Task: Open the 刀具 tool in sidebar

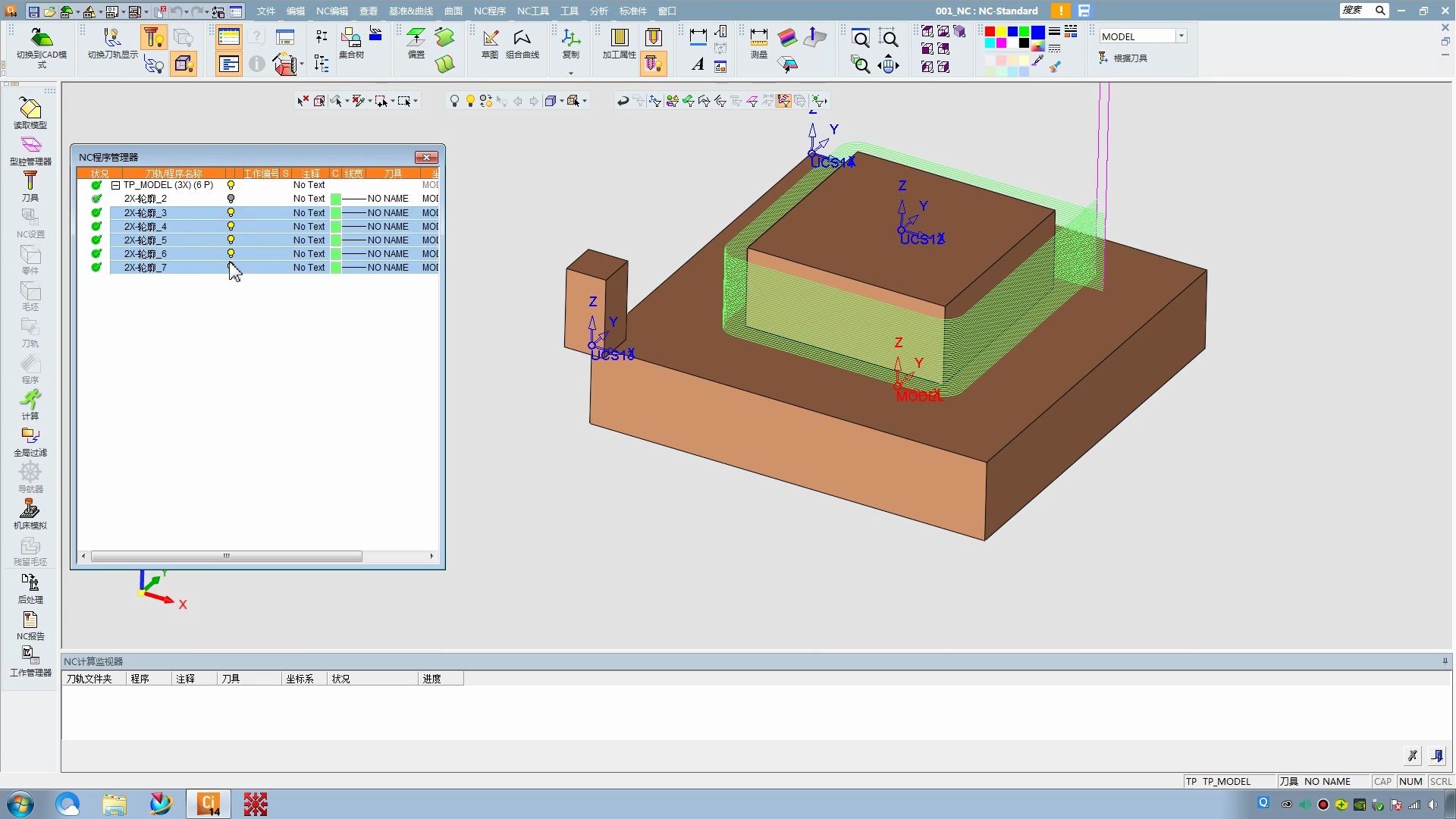Action: 30,185
